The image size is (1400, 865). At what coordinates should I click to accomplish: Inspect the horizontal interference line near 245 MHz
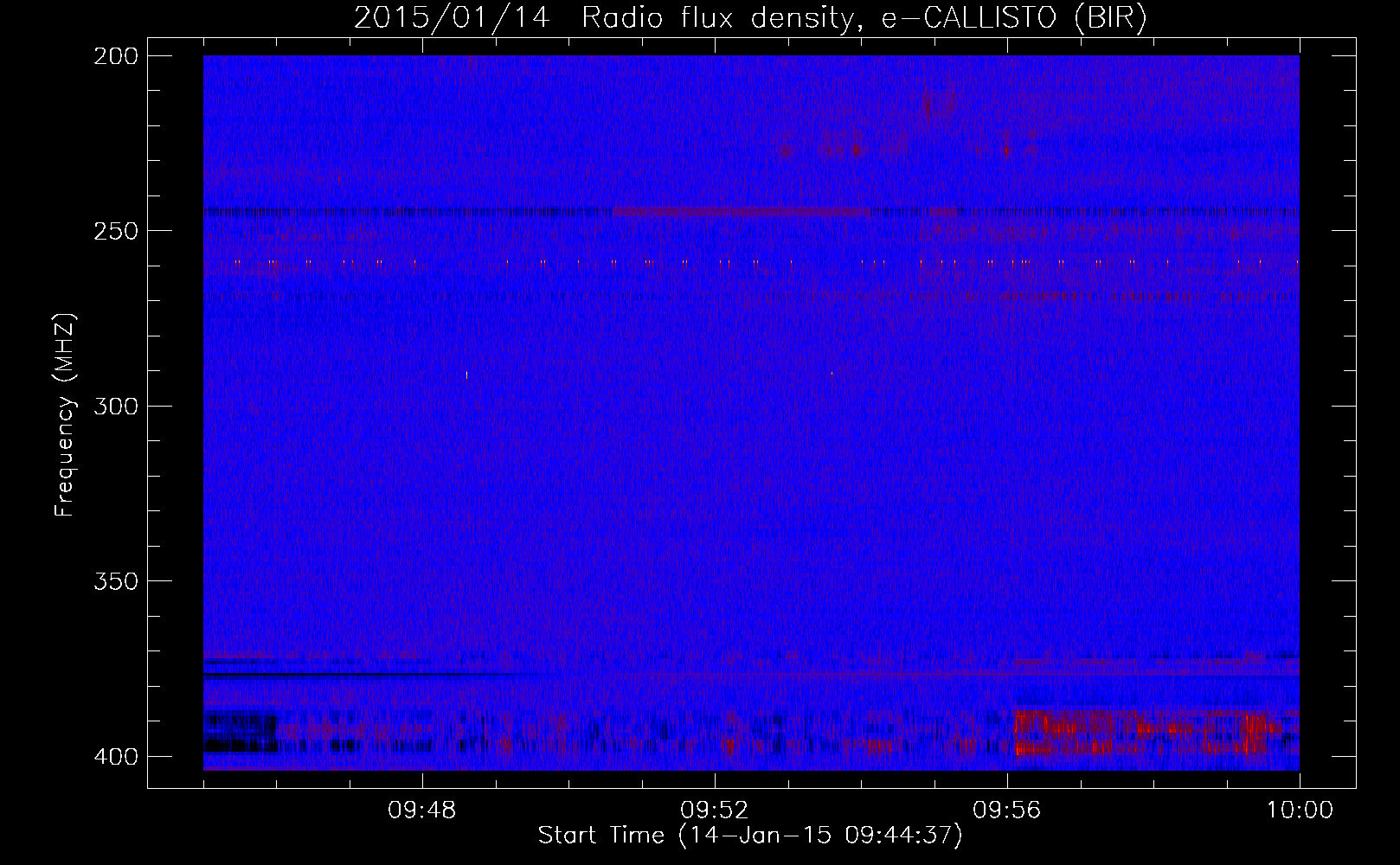751,211
